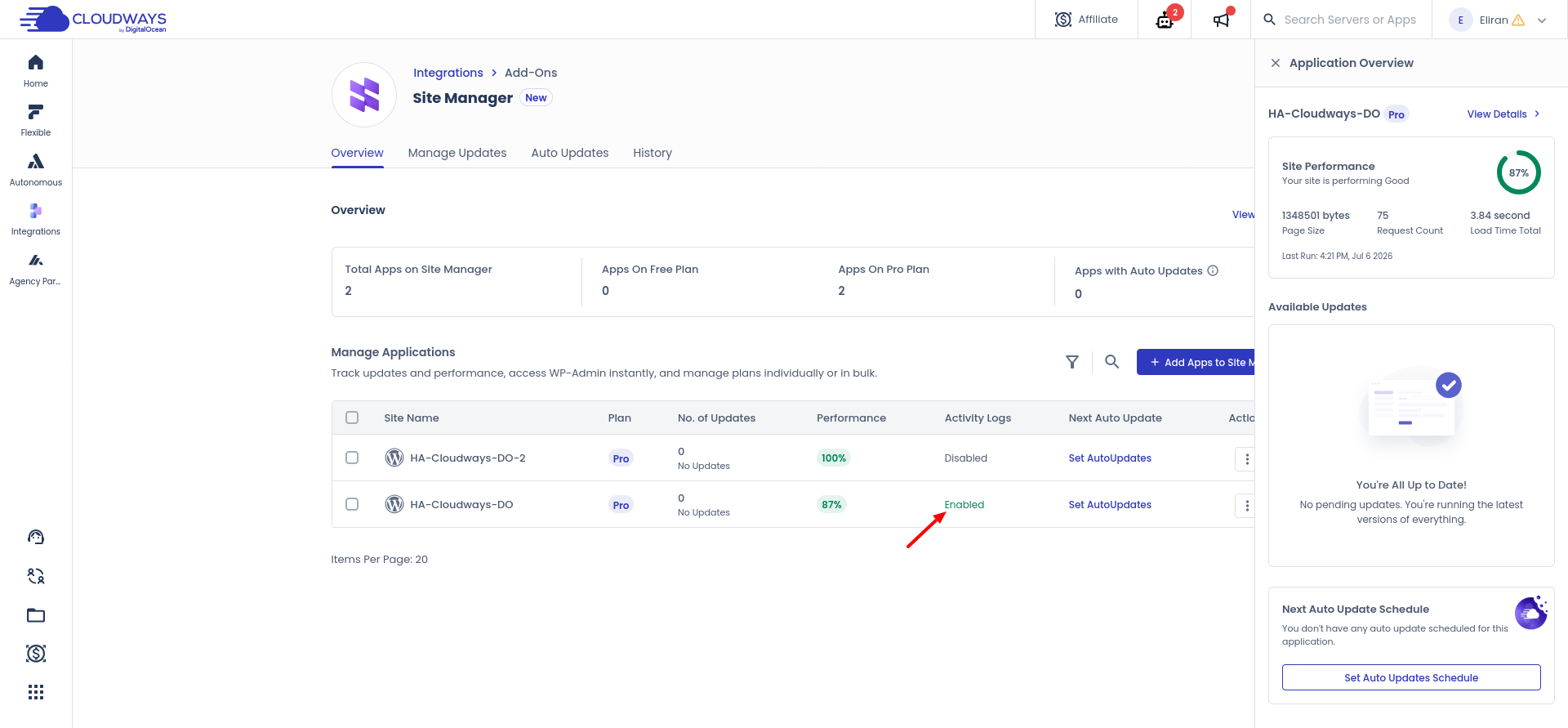Click Pro badge in Application Overview
The image size is (1568, 728).
[1396, 114]
